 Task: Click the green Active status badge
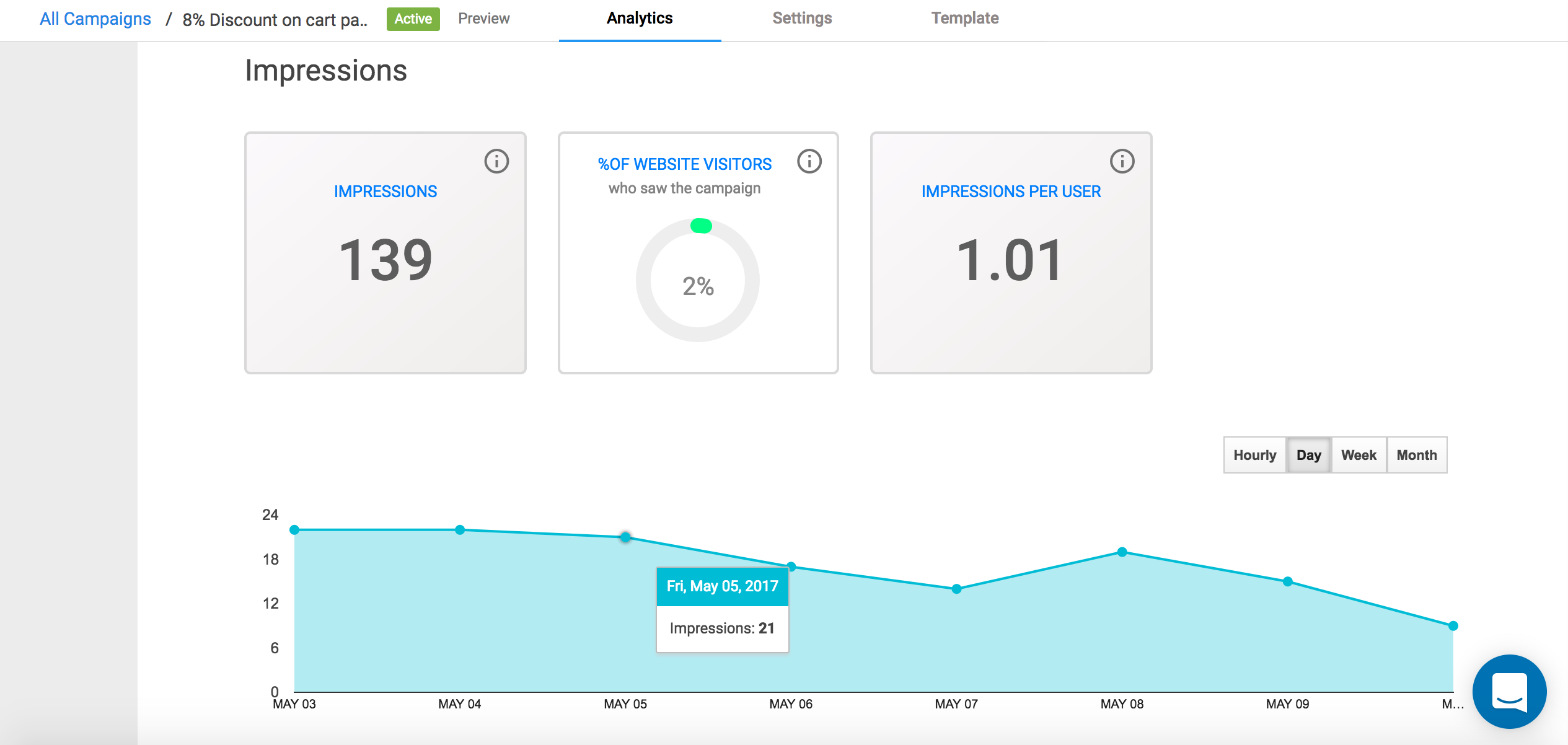coord(413,19)
